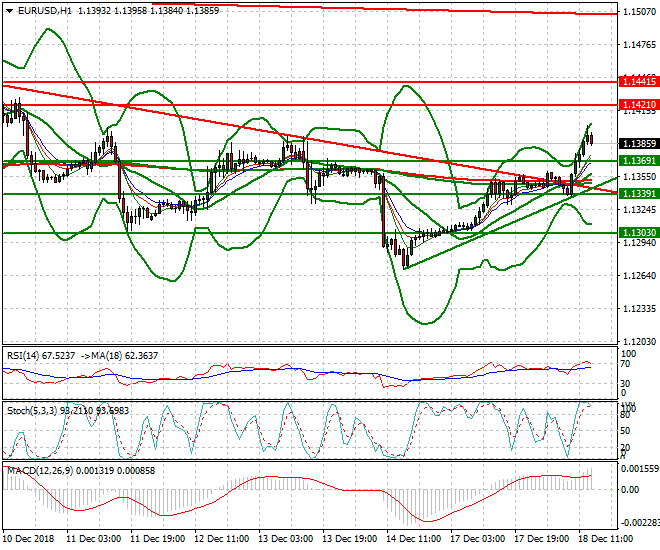Click the Stochastic scale value 50
Screen dimensions: 660x550
(625, 431)
